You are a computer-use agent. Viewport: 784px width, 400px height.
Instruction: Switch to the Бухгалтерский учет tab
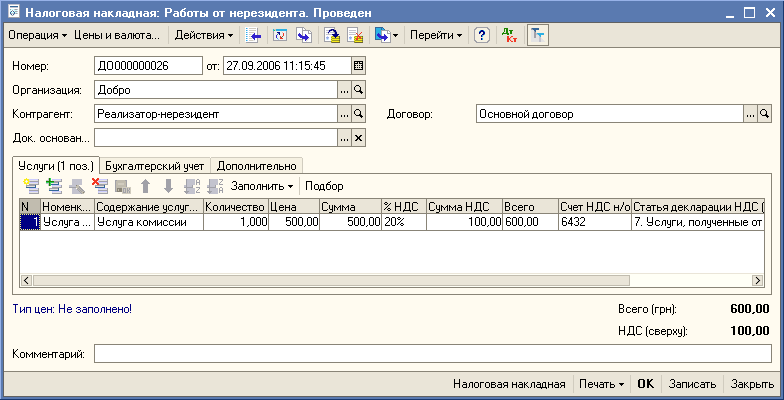click(156, 166)
